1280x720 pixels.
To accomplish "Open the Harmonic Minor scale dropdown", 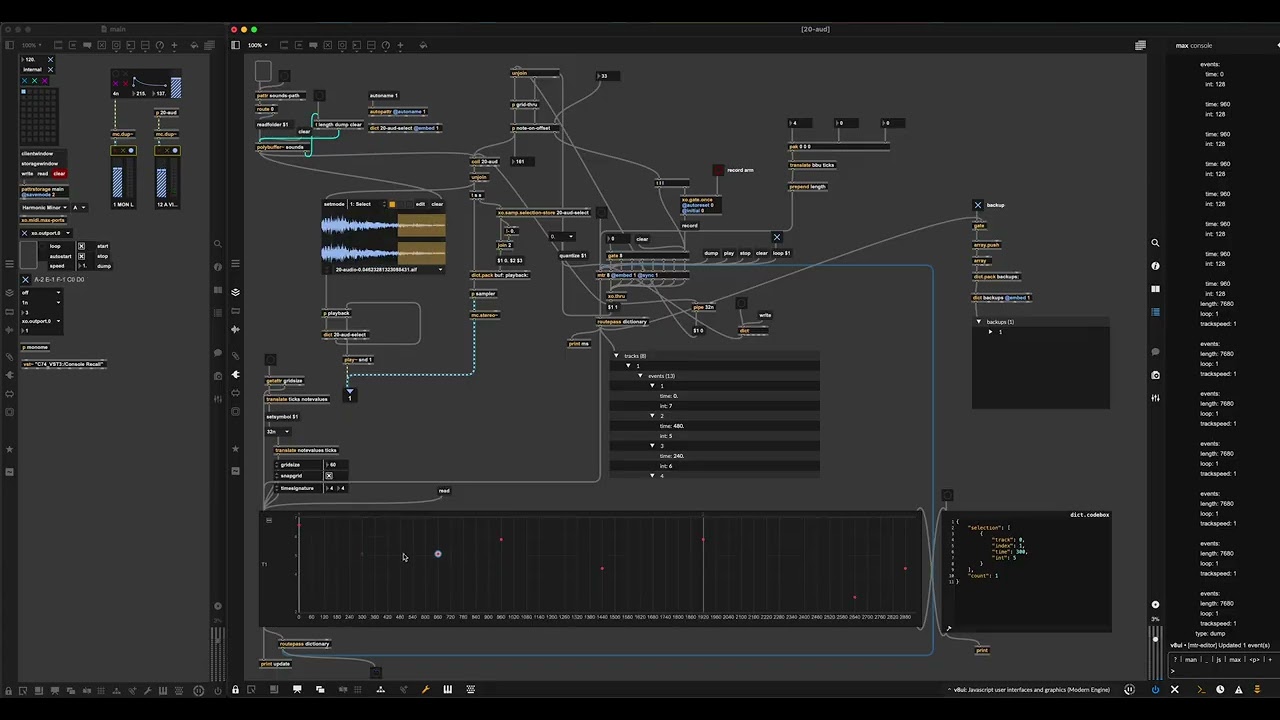I will click(x=44, y=207).
